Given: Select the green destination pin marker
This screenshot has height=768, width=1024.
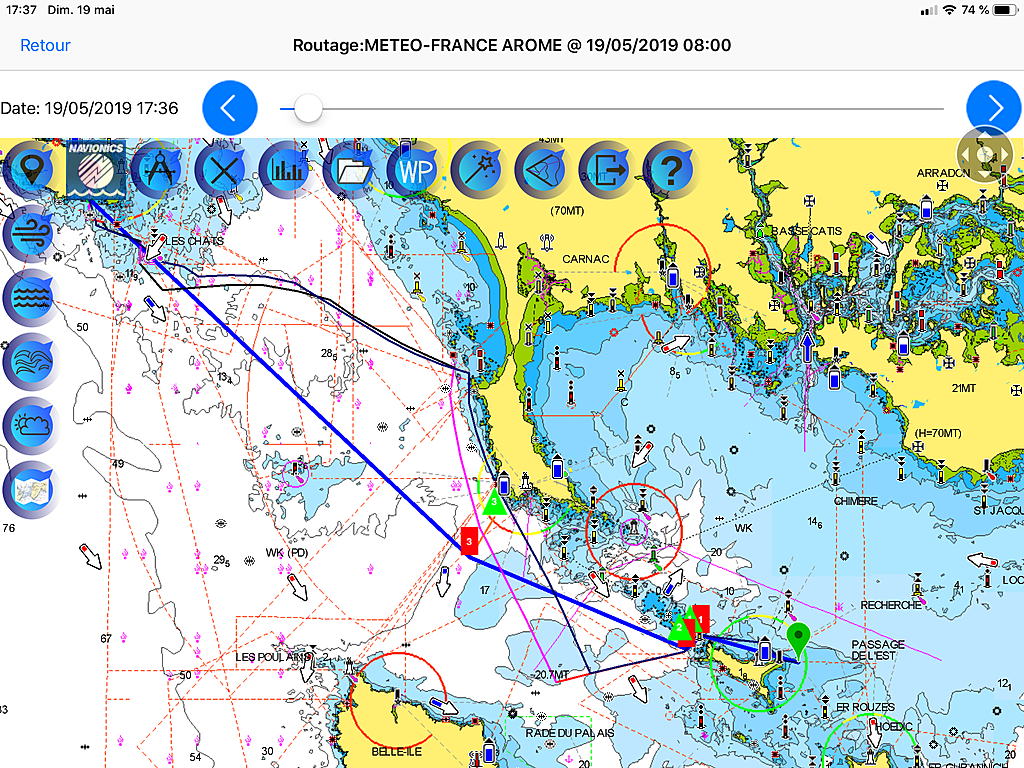Looking at the screenshot, I should coord(797,640).
